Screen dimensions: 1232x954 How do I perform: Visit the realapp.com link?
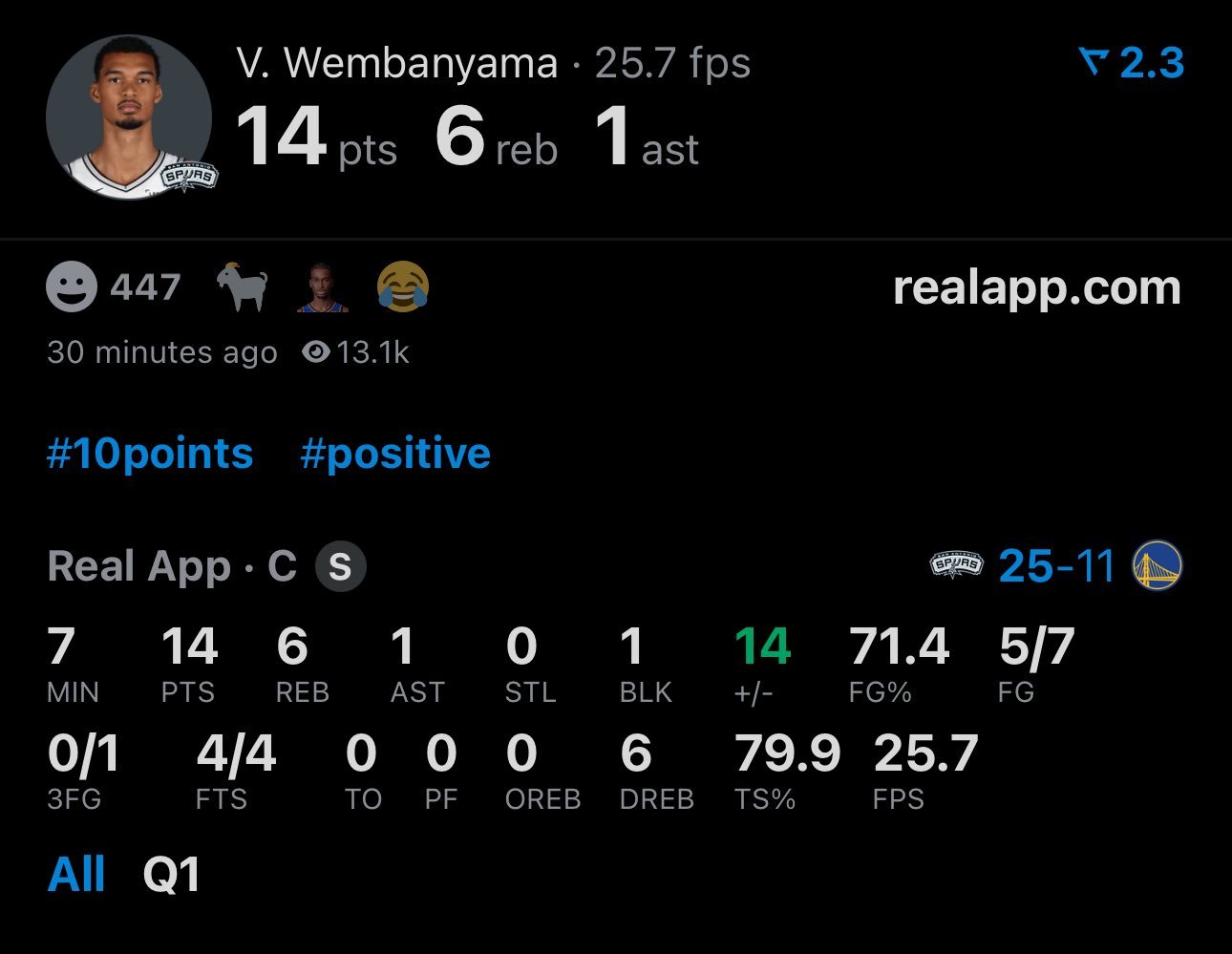tap(1035, 288)
